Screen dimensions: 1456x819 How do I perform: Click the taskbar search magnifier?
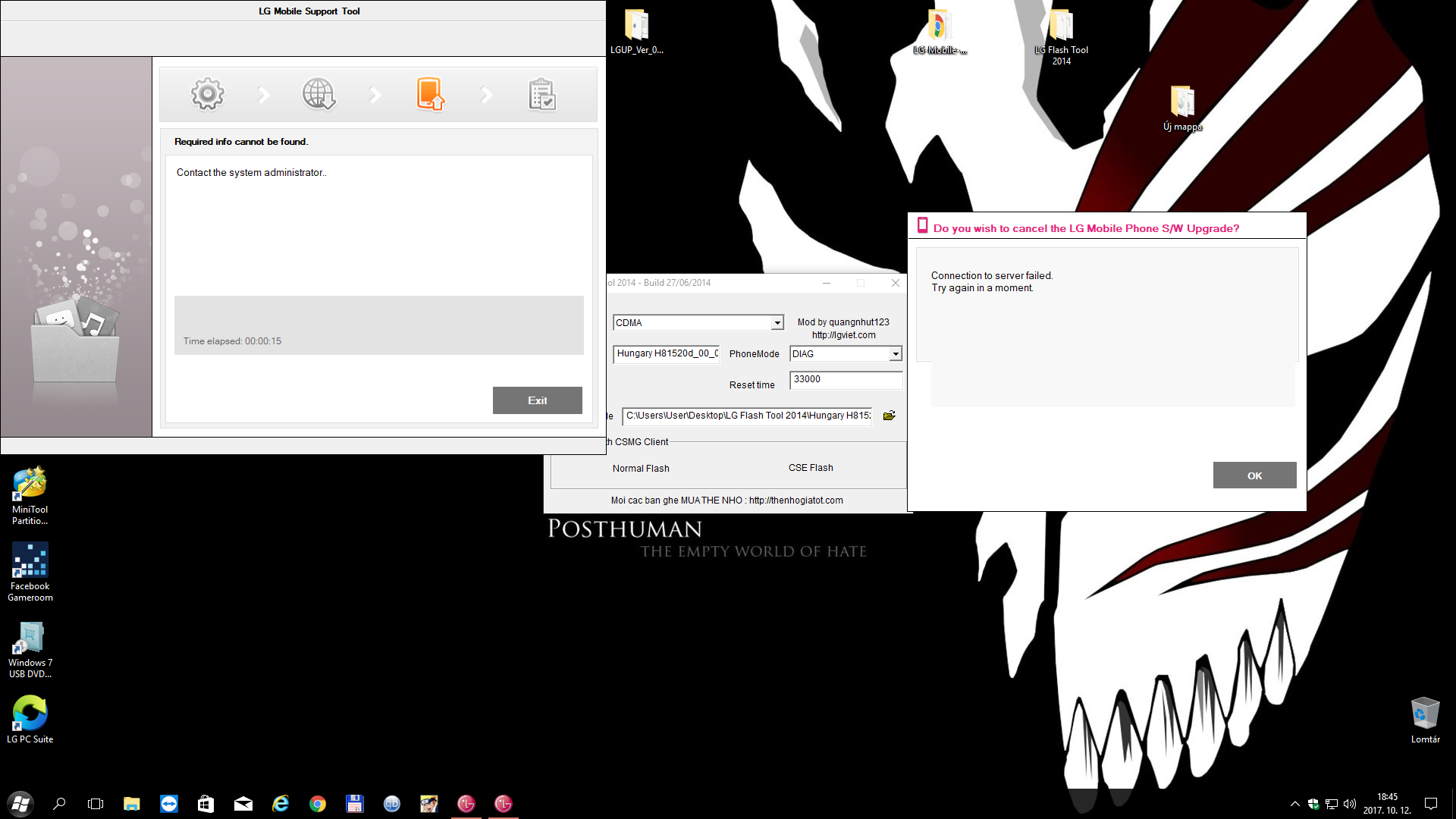(59, 804)
